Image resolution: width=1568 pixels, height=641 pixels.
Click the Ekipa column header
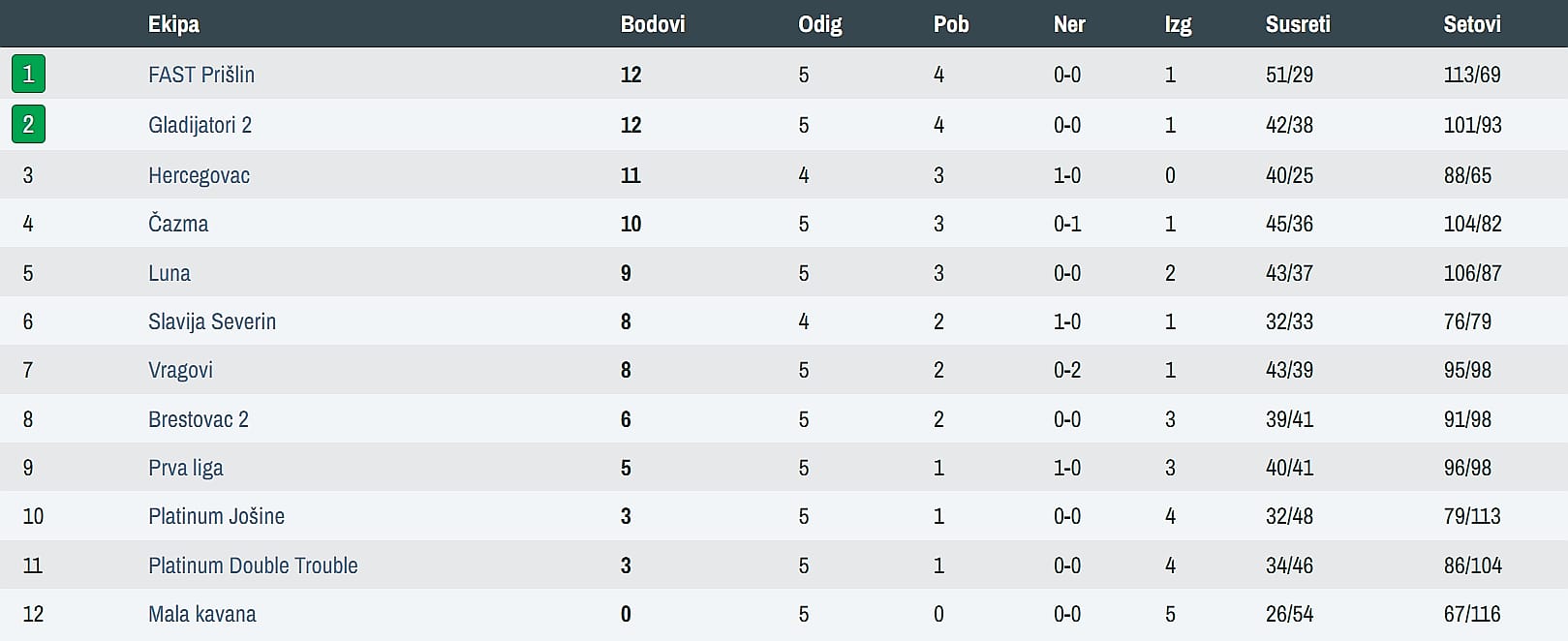[x=173, y=24]
